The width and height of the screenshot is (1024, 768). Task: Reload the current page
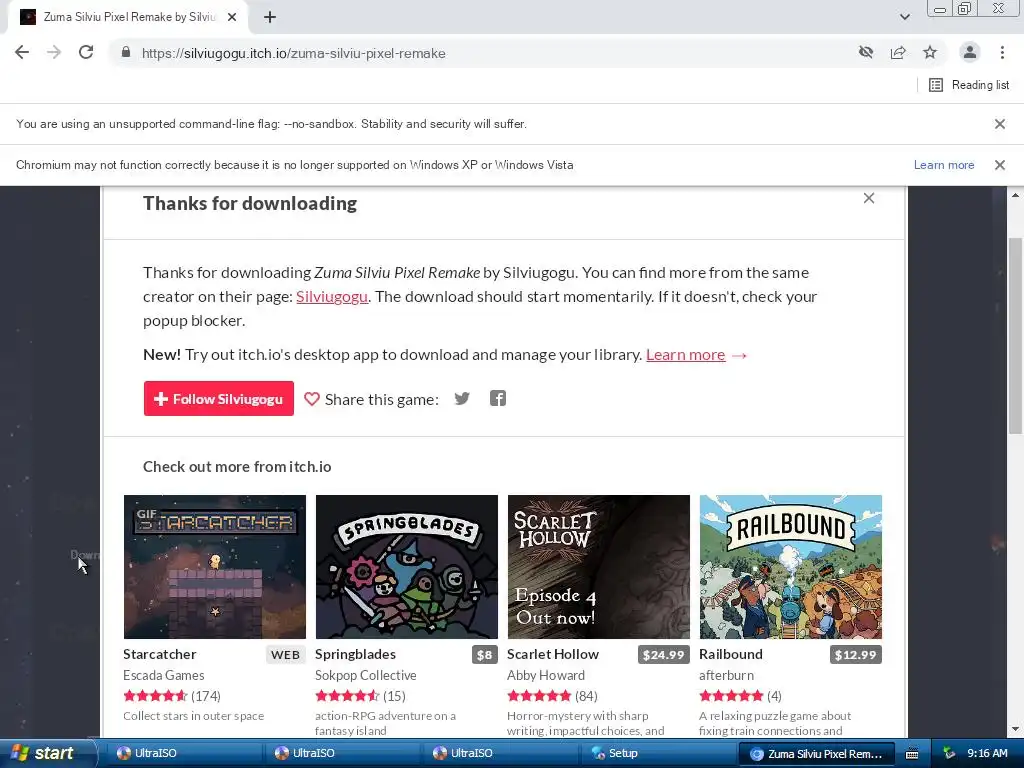point(86,53)
